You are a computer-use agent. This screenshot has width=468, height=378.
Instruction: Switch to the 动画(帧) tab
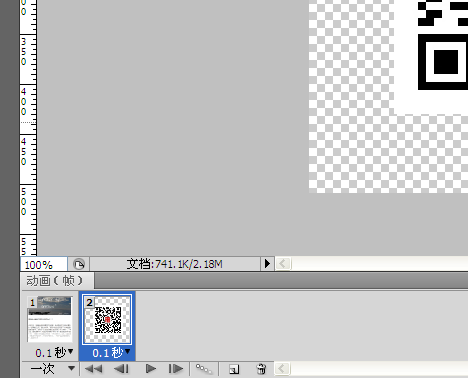pyautogui.click(x=55, y=281)
